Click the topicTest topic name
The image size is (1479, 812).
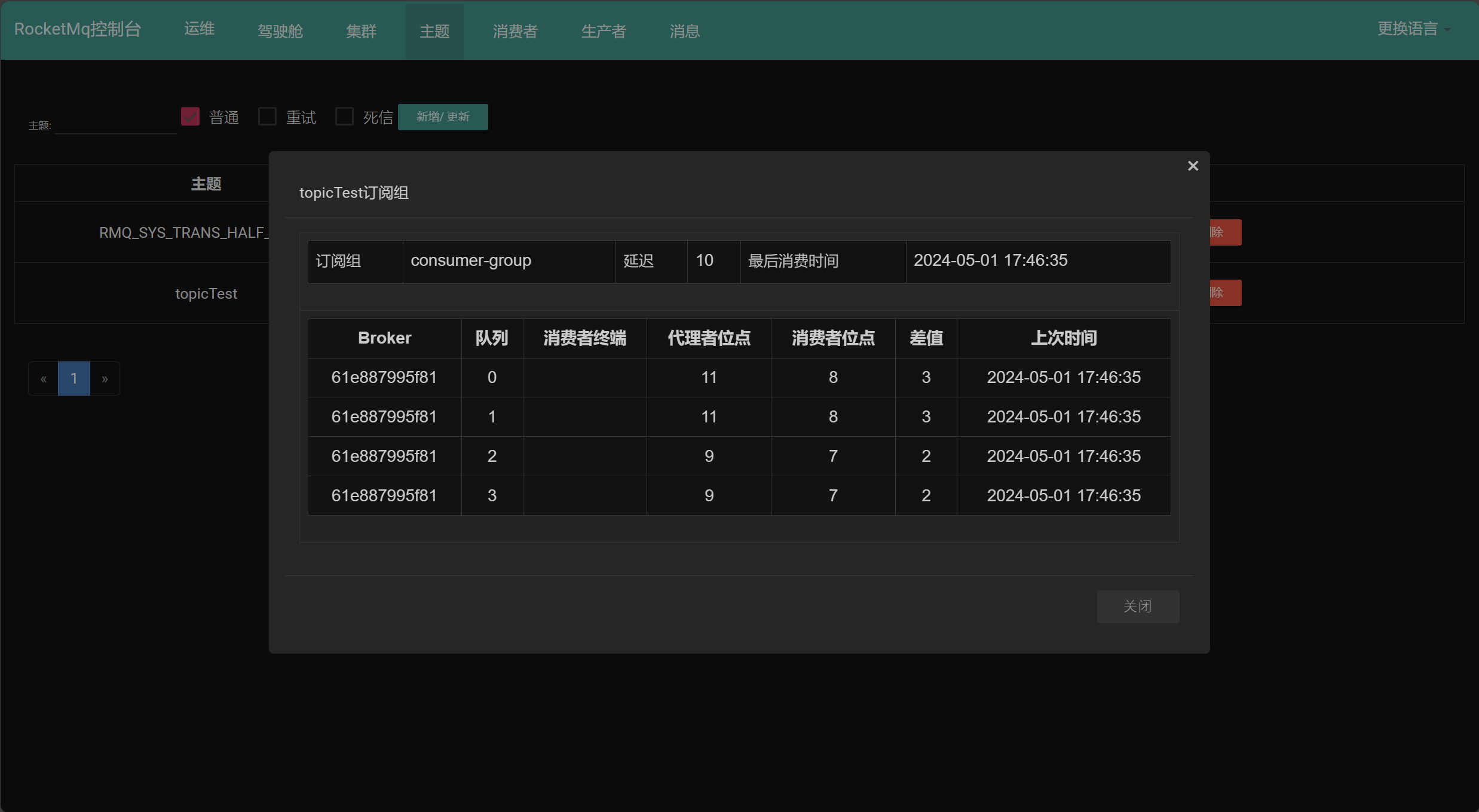tap(206, 293)
